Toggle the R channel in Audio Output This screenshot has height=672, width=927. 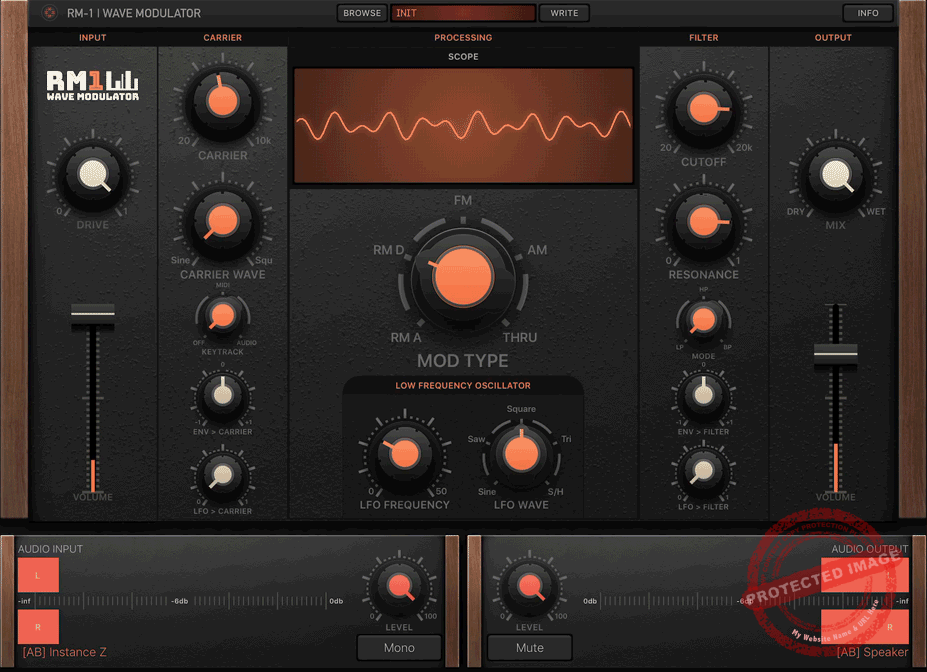[865, 626]
